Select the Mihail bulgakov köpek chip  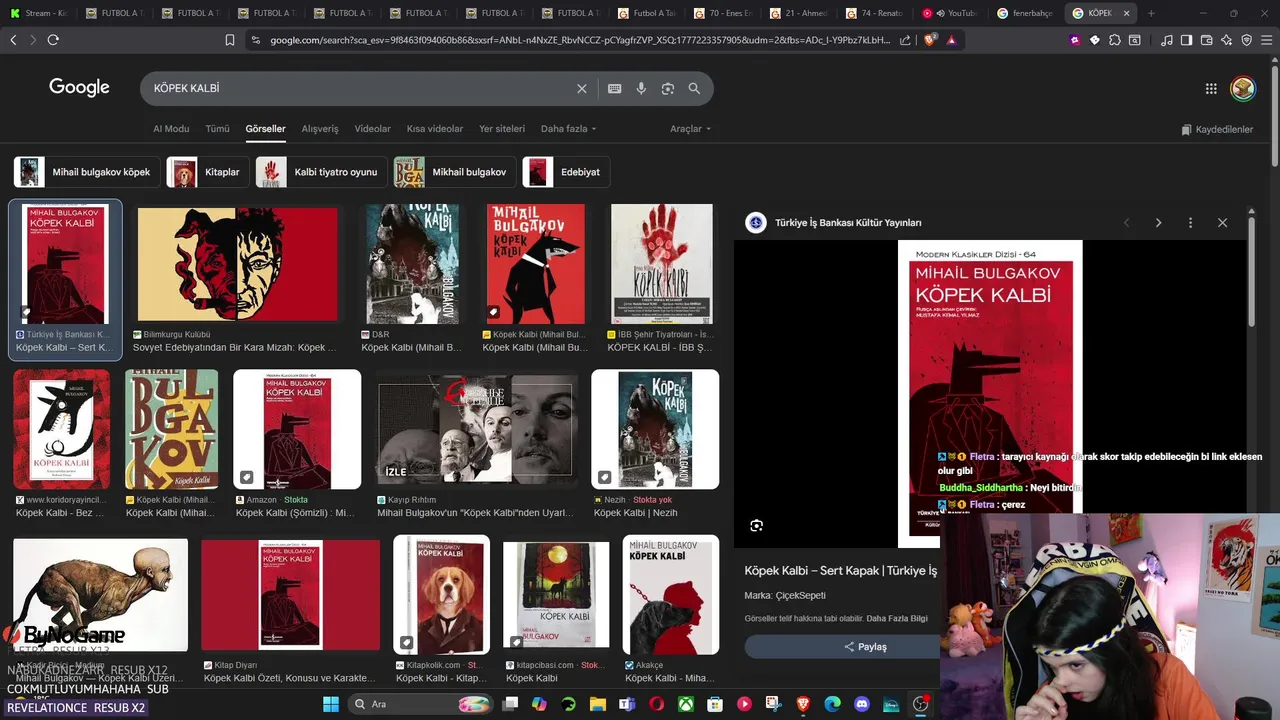point(87,172)
